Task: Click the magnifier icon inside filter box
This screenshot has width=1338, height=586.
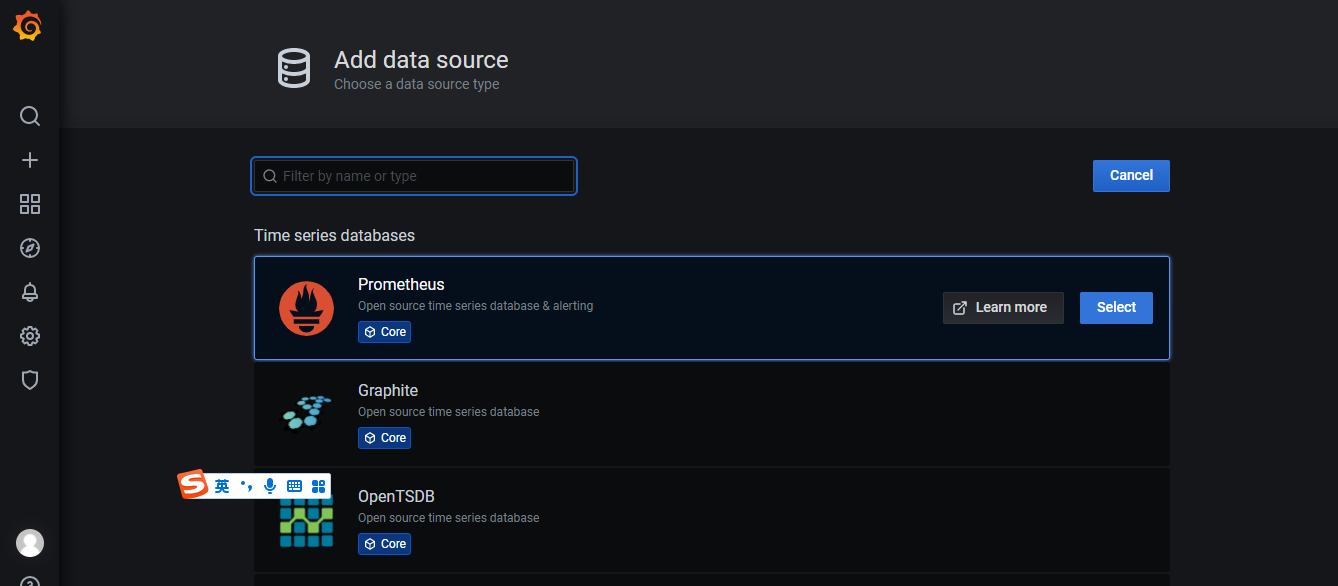Action: (x=270, y=176)
